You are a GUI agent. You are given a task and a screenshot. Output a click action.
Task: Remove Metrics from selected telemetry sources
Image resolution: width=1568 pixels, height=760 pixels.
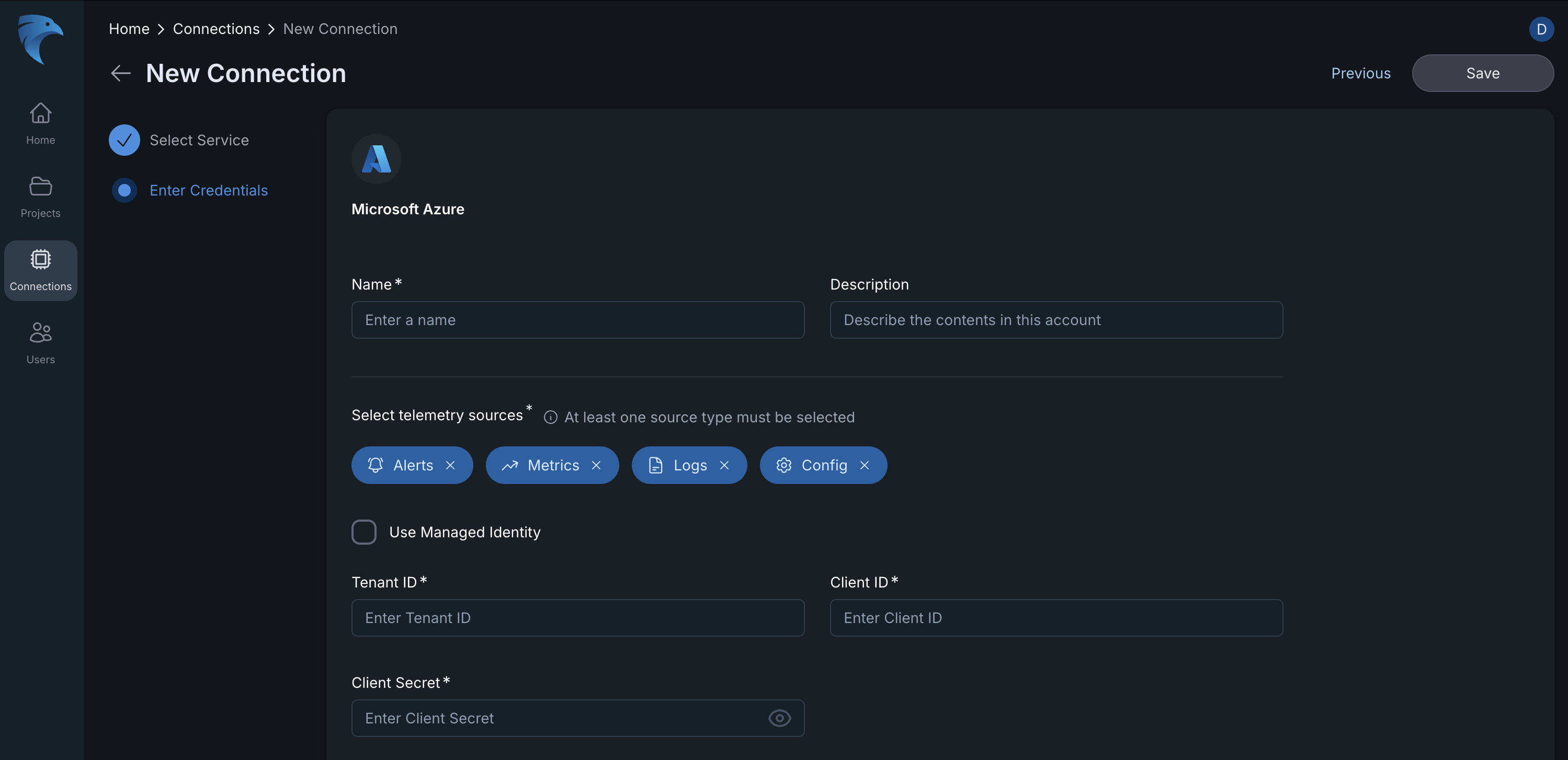[597, 465]
